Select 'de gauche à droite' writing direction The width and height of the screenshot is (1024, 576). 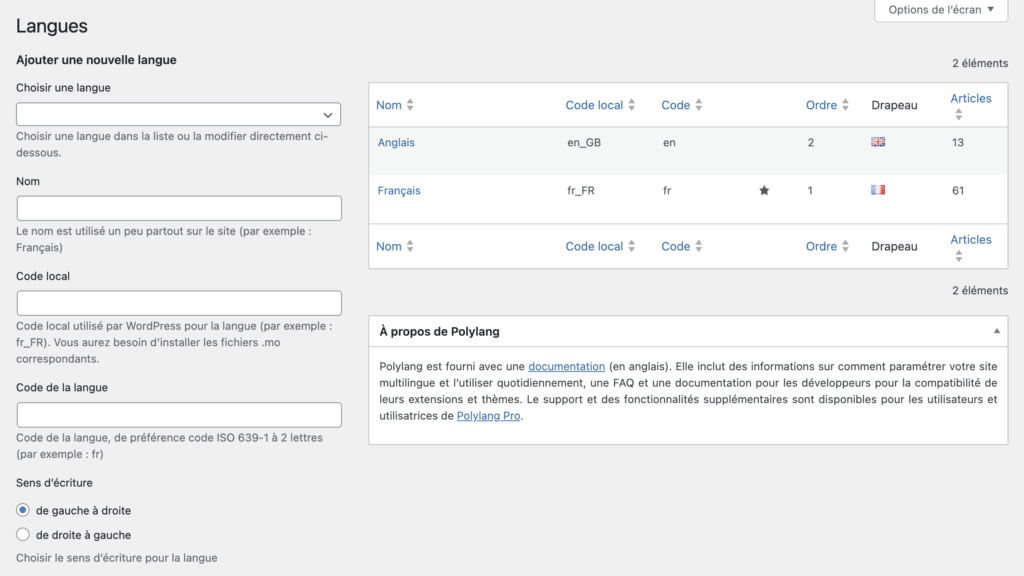coord(23,510)
